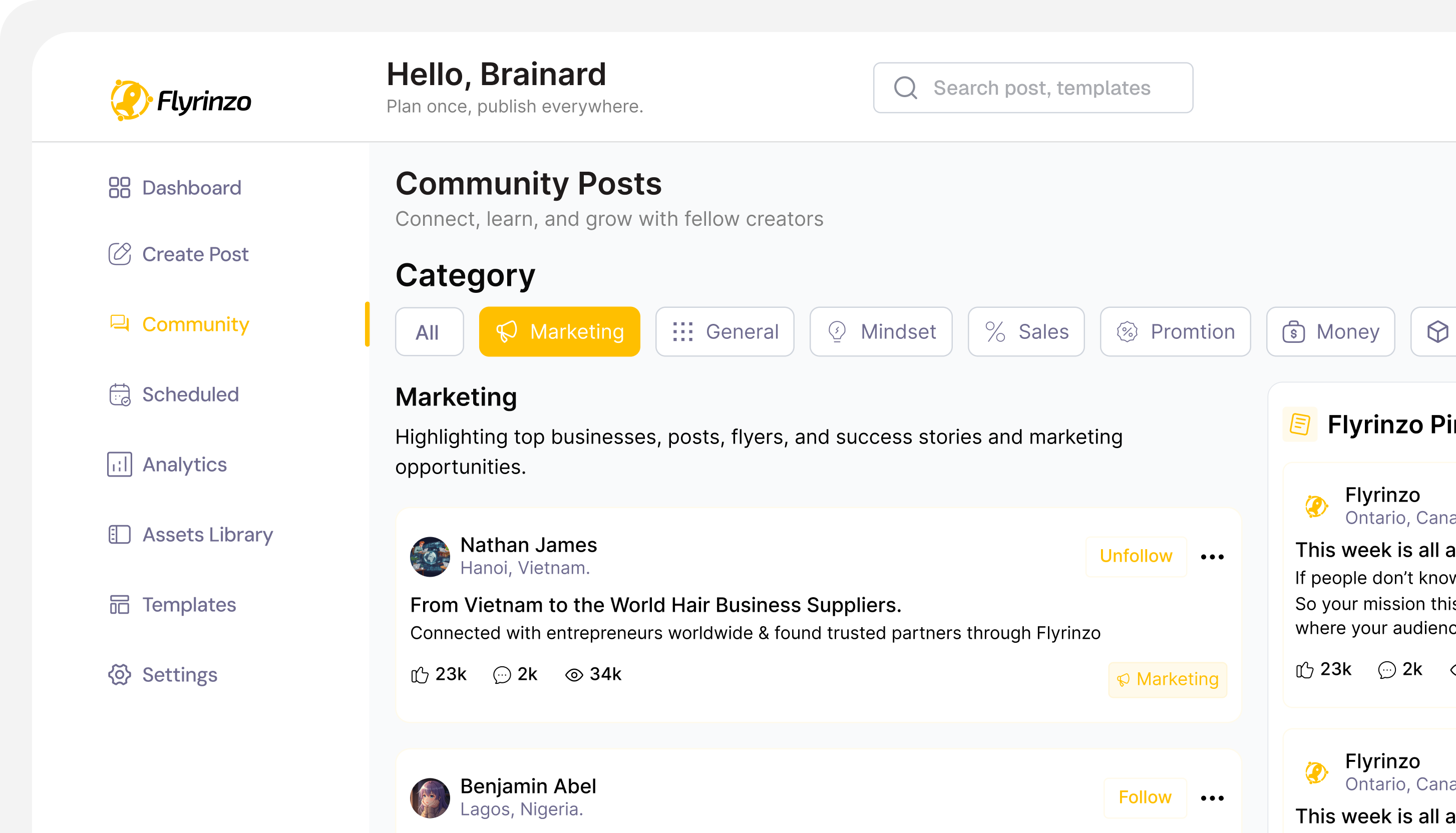Open Benjamin Abel's profile picture
The height and width of the screenshot is (833, 1456).
430,798
